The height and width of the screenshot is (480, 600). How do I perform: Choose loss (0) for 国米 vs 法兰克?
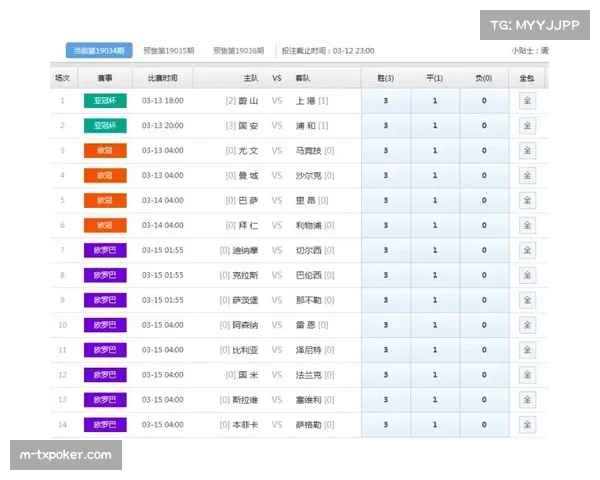point(484,375)
